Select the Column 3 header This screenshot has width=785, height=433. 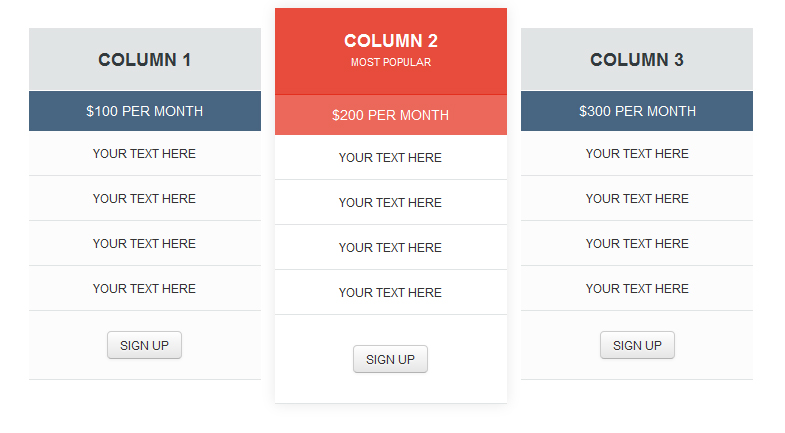(637, 60)
